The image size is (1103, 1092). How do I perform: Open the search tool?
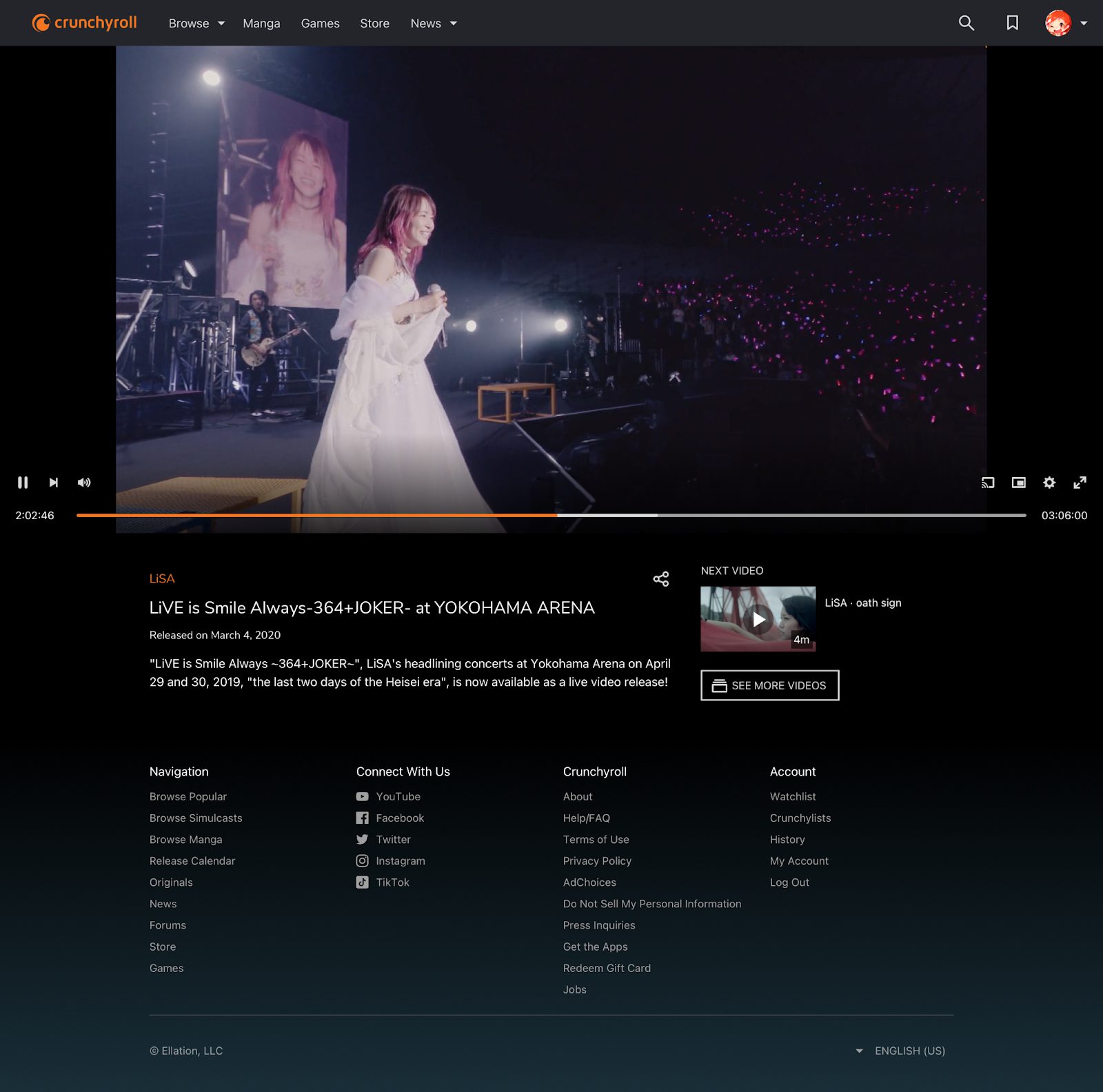[x=966, y=23]
